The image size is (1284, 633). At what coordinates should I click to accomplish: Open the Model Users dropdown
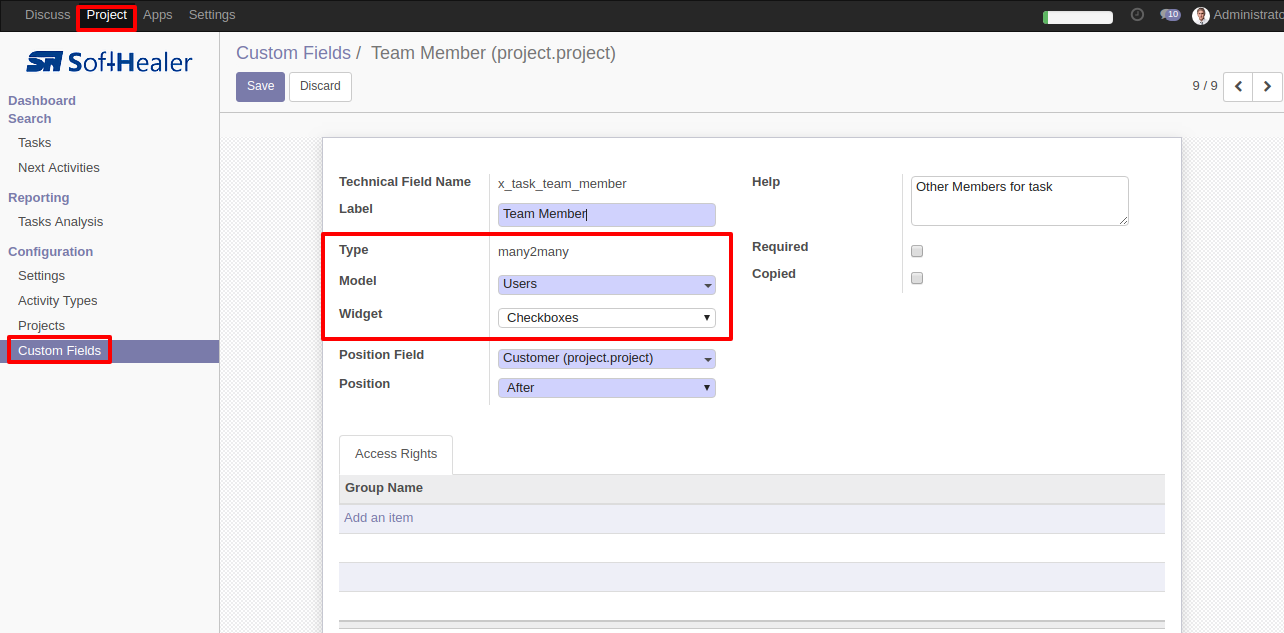pos(607,285)
